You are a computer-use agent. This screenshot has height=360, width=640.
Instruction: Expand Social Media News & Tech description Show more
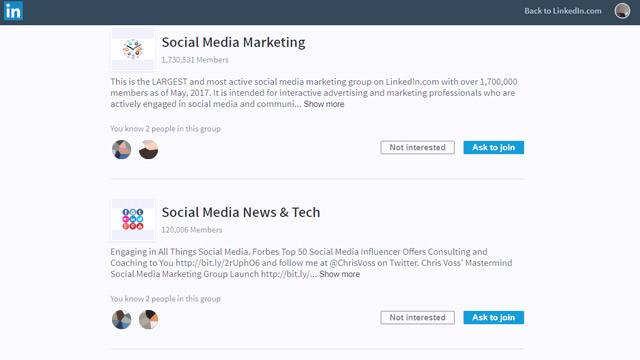340,274
